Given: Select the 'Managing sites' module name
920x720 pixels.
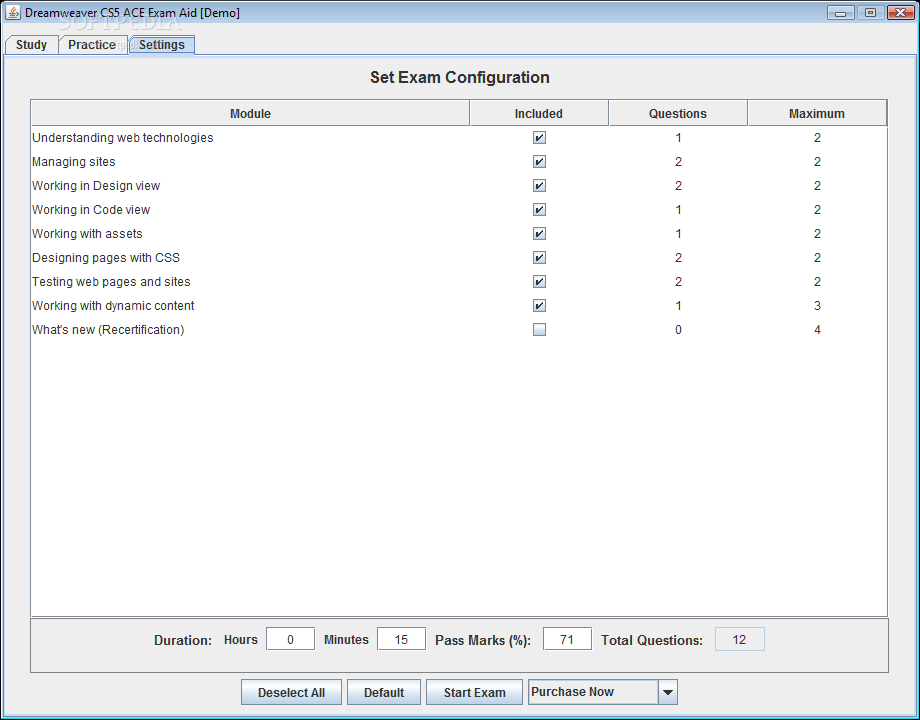Looking at the screenshot, I should point(74,162).
